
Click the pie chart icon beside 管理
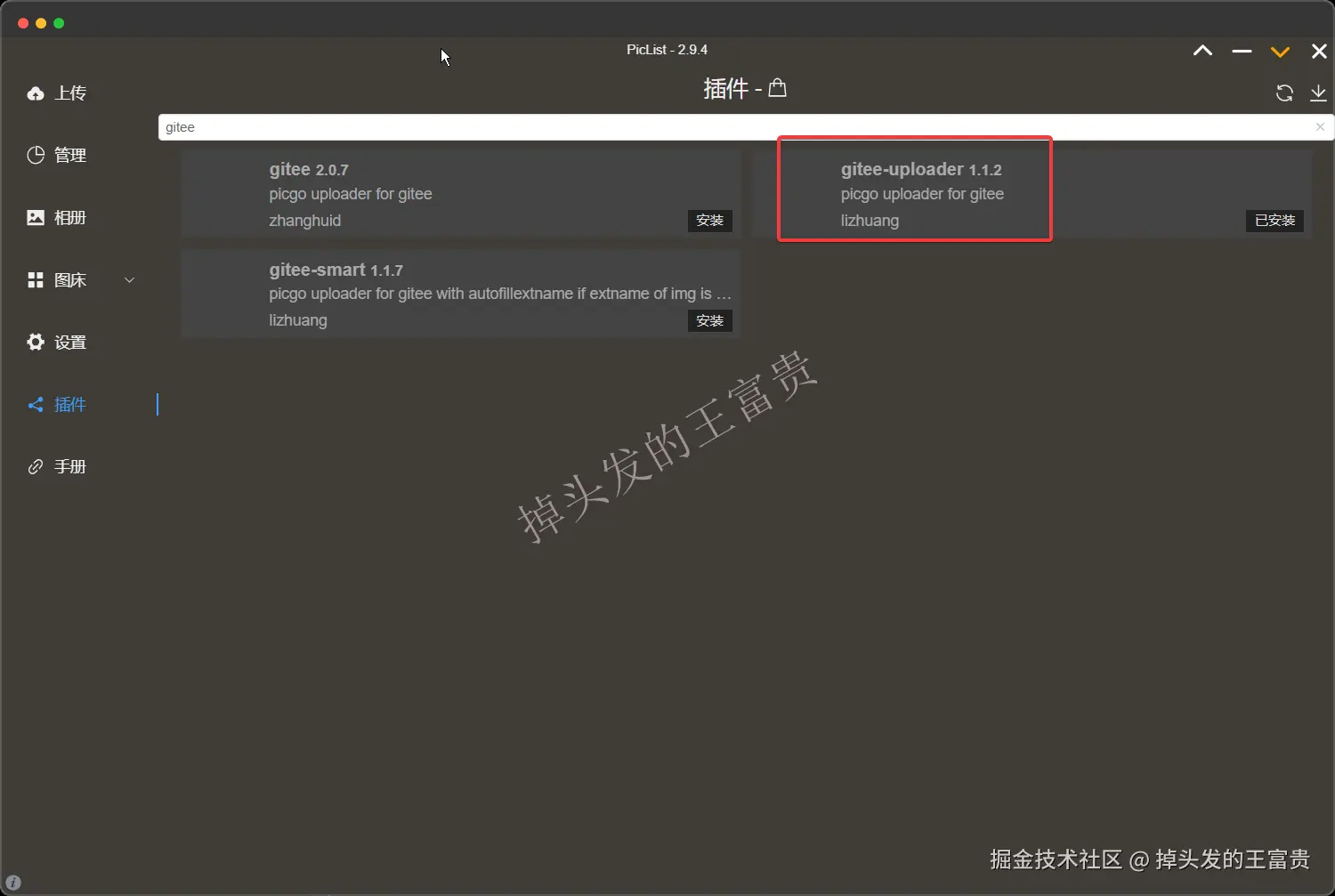click(36, 155)
